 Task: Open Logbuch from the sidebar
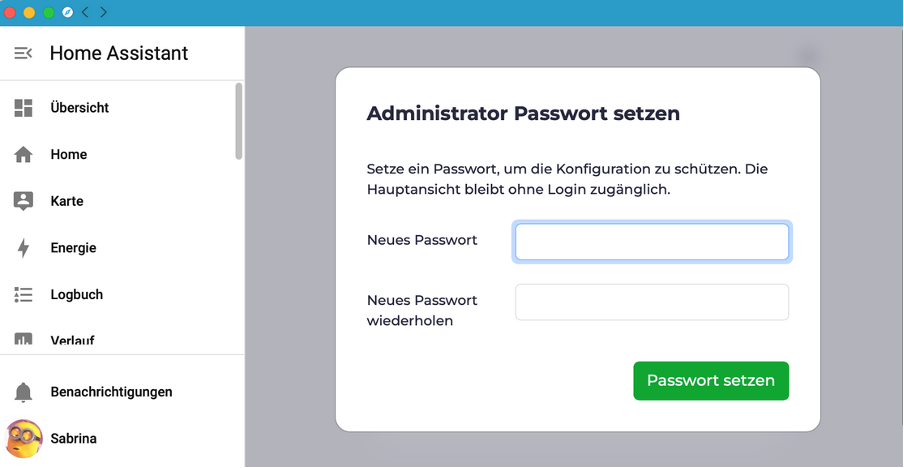coord(77,295)
